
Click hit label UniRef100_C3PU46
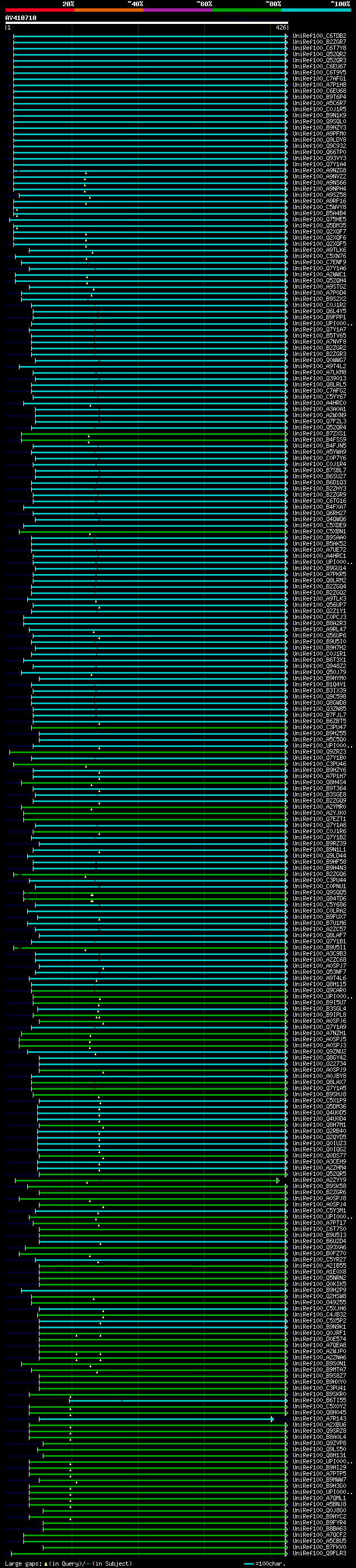pyautogui.click(x=319, y=764)
